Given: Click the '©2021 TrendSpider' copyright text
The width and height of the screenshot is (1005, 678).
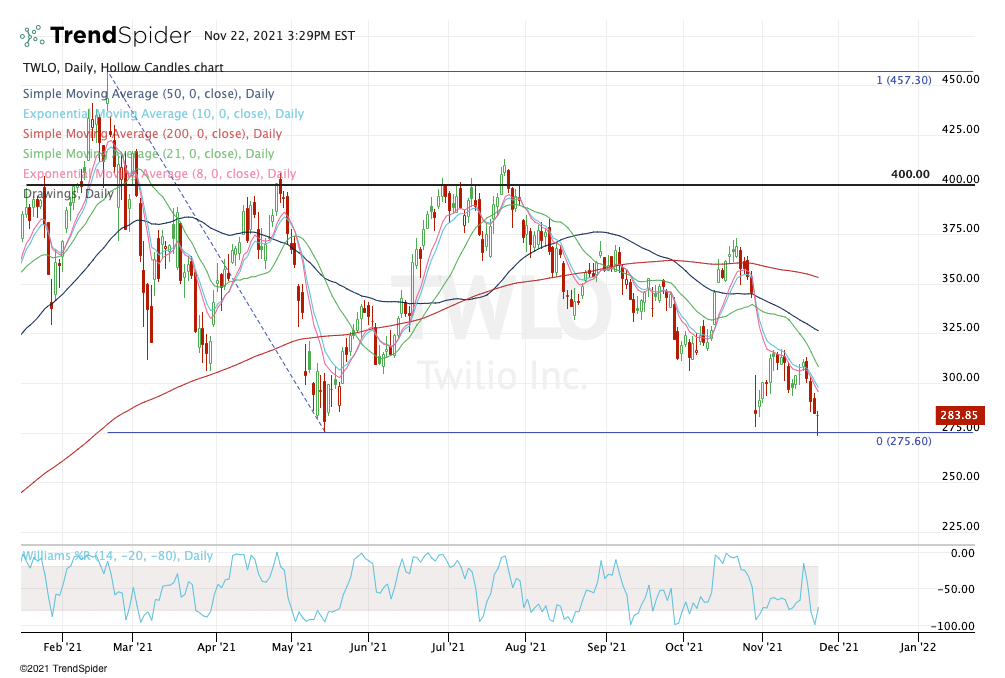Looking at the screenshot, I should pyautogui.click(x=63, y=669).
